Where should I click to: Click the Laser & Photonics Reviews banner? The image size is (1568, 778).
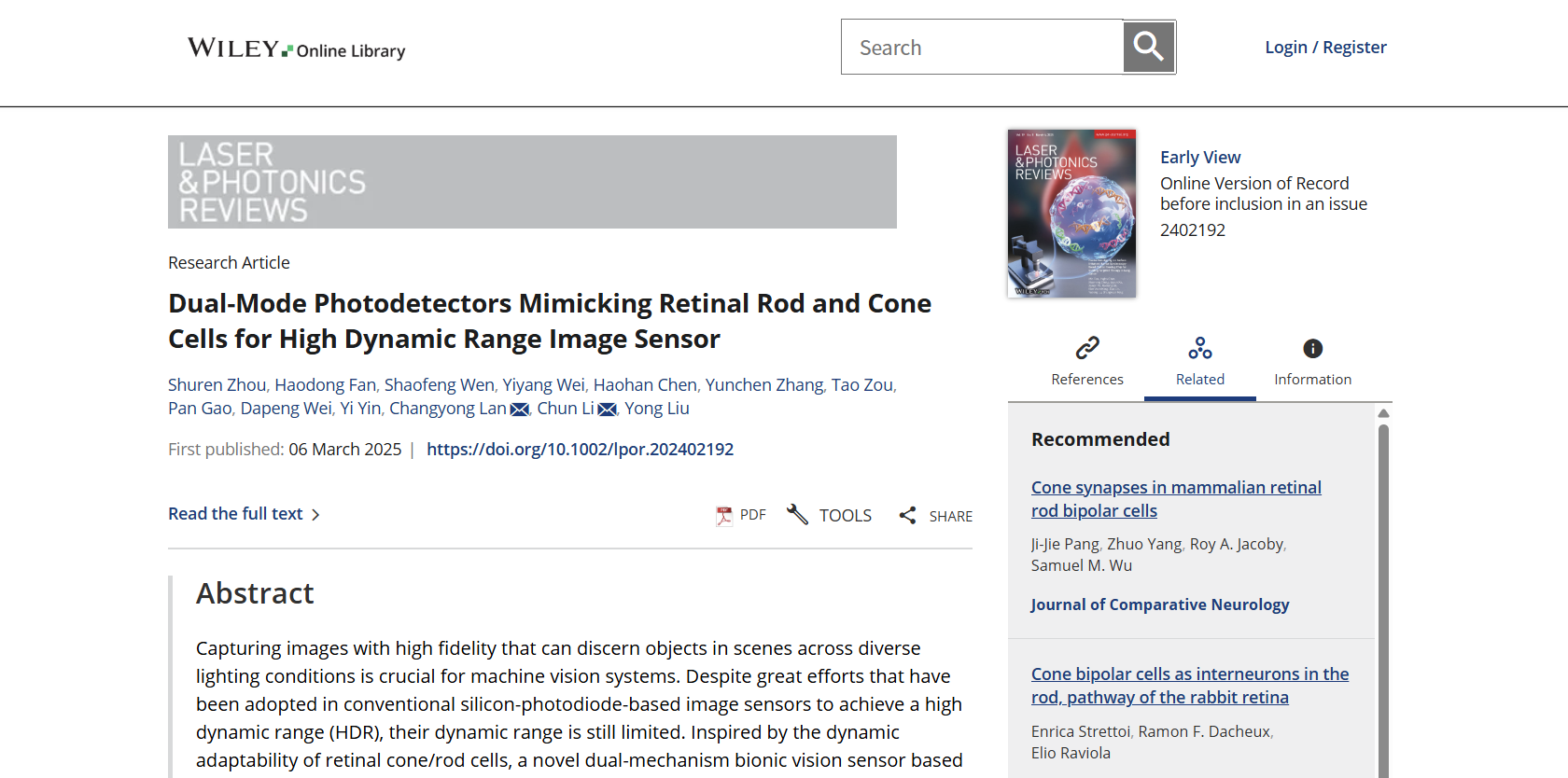532,182
